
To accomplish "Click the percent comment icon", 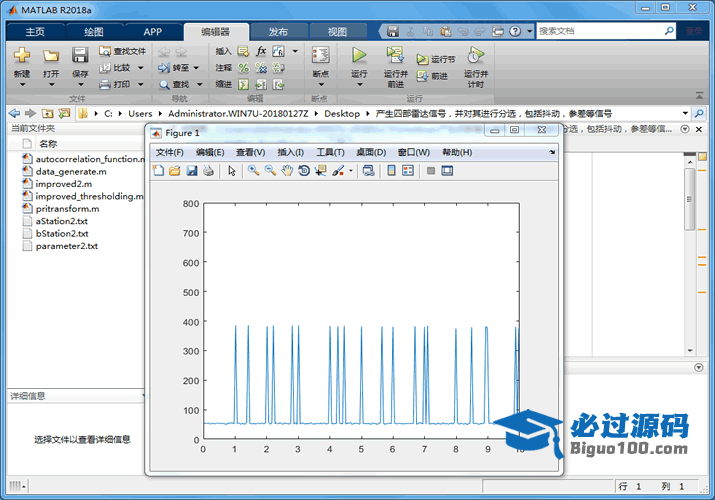I will click(244, 68).
